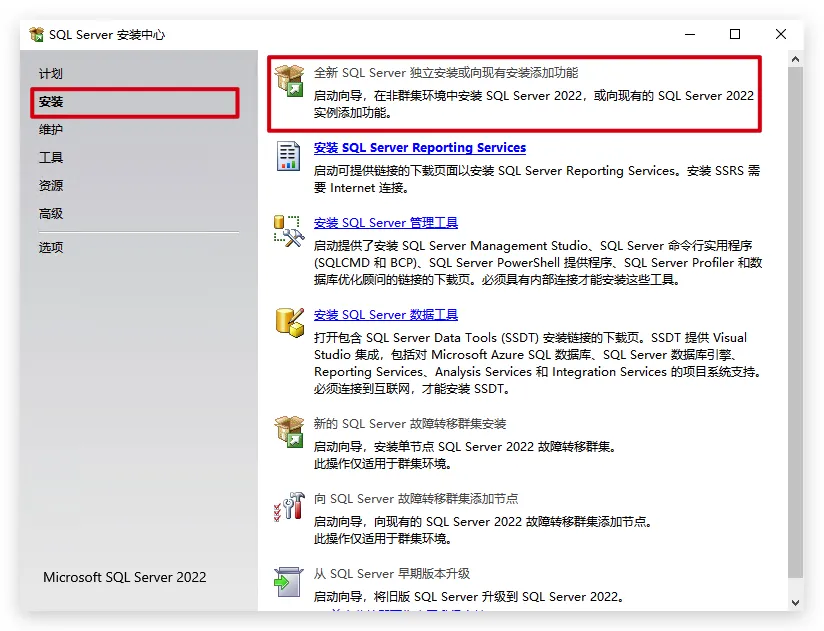Open 安装 SQL Server 管理工具 link

[386, 223]
